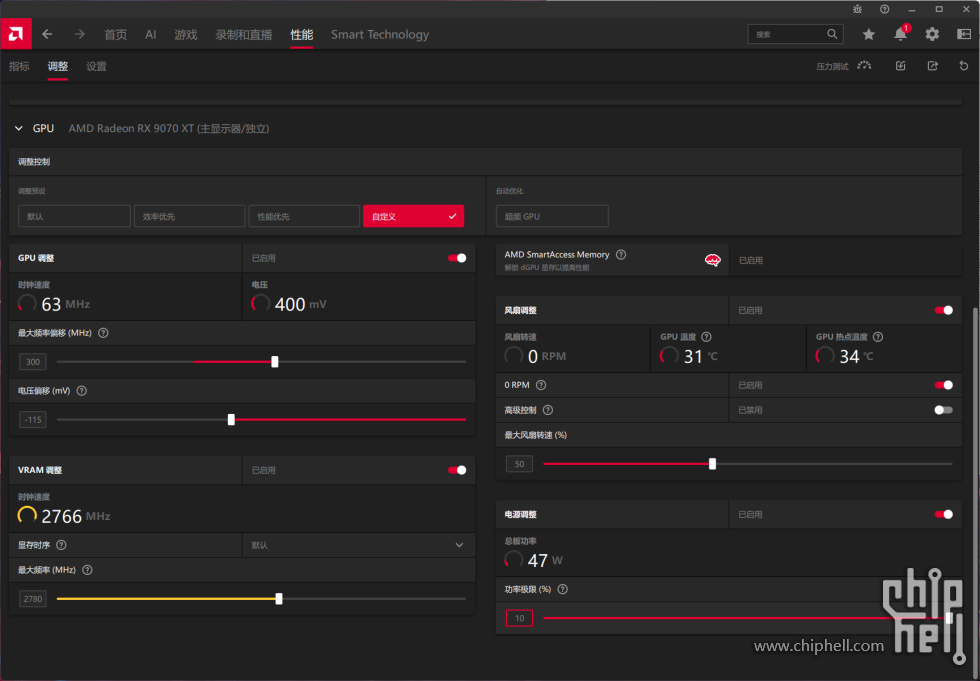The width and height of the screenshot is (980, 681).
Task: Click the voltage offset value -115 field
Action: click(32, 420)
